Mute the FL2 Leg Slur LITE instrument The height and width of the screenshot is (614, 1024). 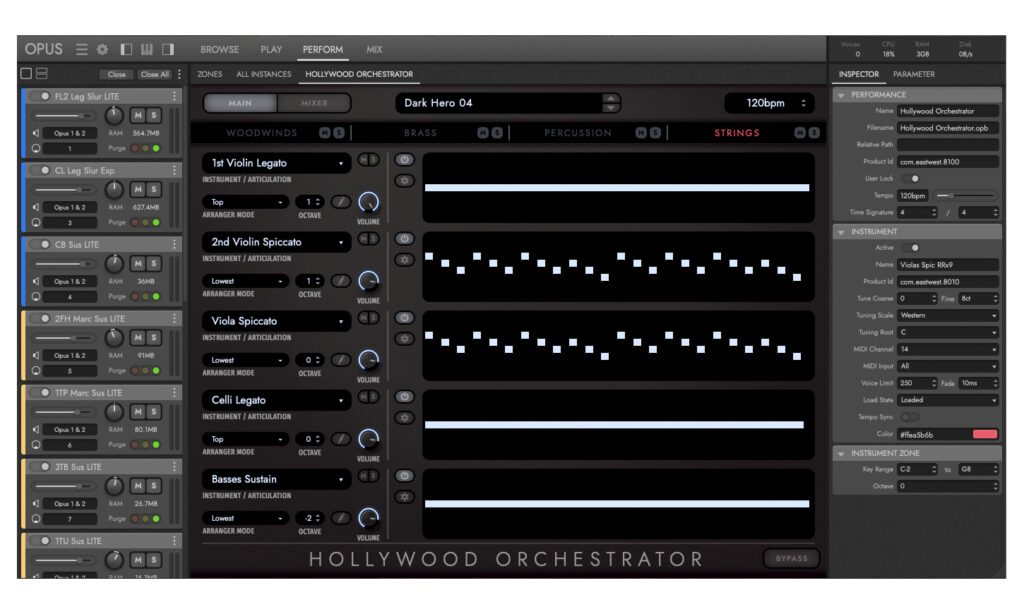point(138,116)
